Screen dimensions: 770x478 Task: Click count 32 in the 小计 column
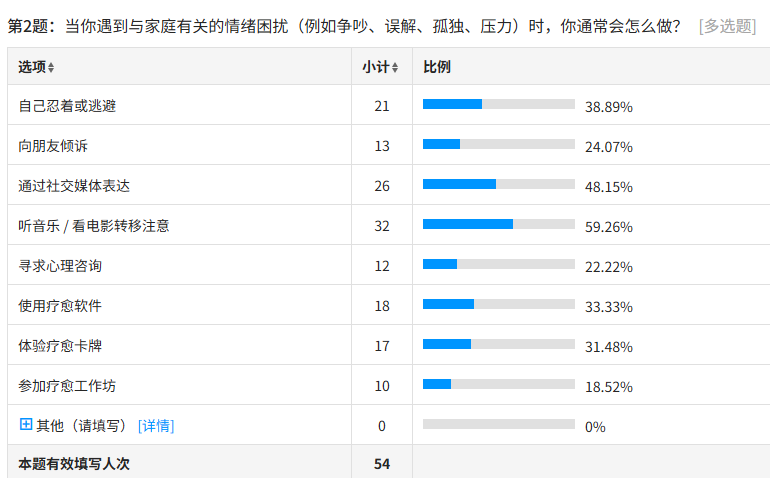[382, 225]
